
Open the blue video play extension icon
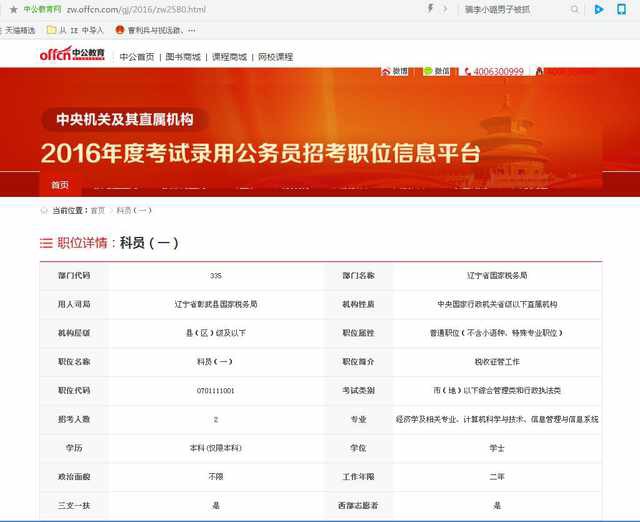point(598,9)
